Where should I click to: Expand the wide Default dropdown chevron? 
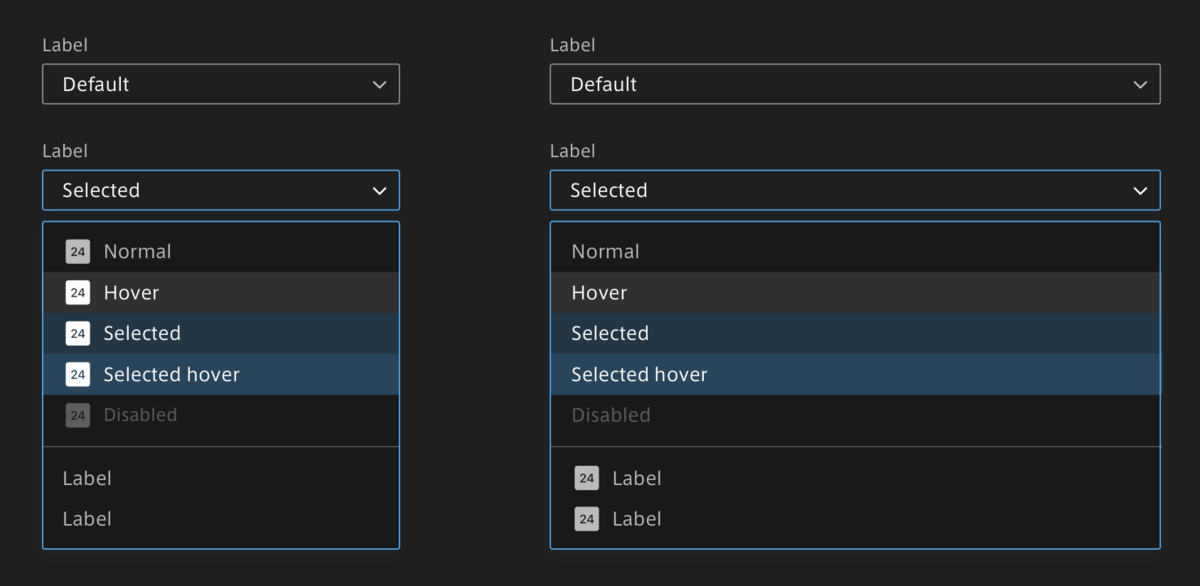click(1140, 85)
